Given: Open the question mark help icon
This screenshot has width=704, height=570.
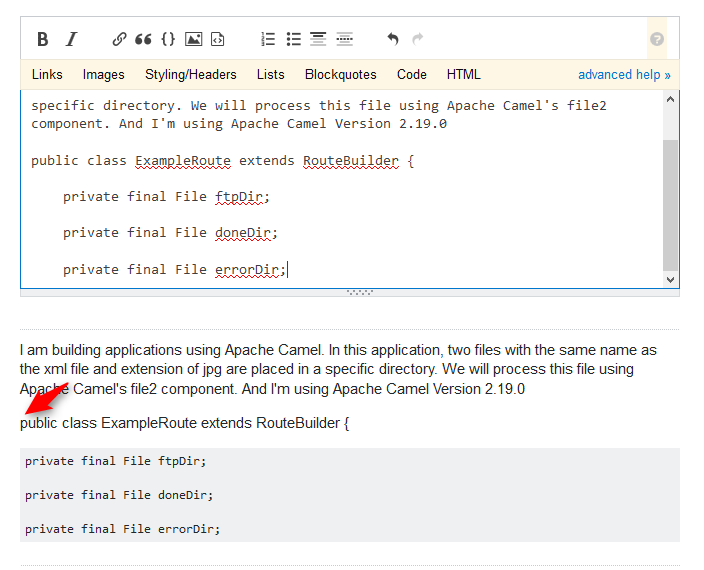Looking at the screenshot, I should [657, 39].
